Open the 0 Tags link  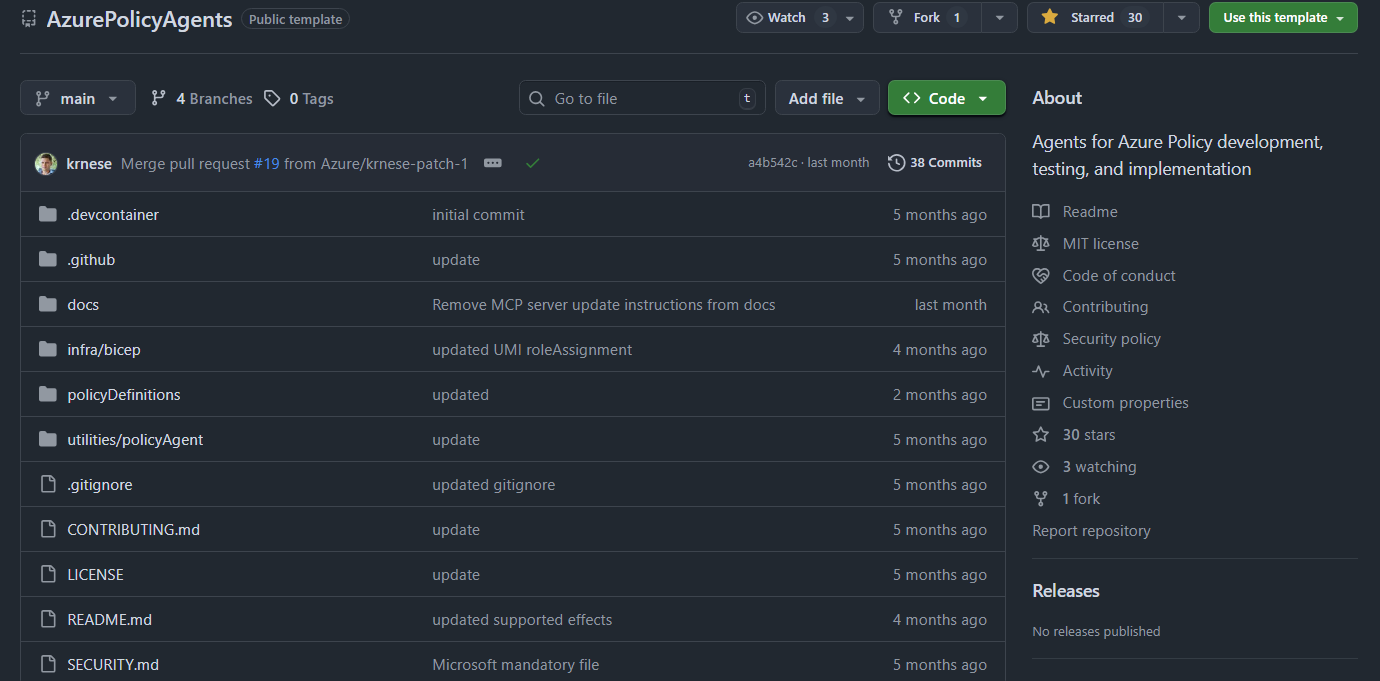tap(299, 99)
